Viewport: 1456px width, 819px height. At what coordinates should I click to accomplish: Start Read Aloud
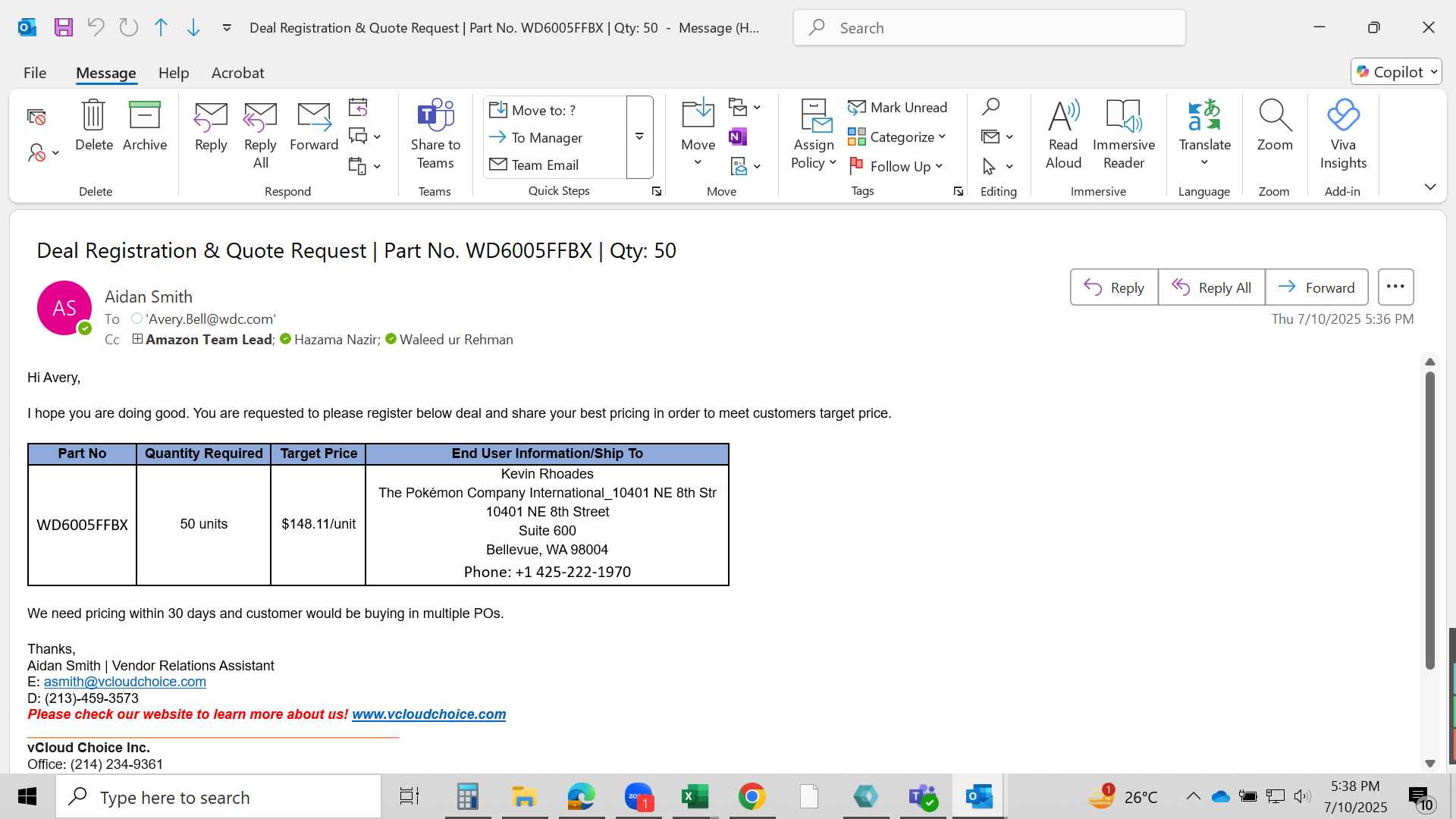pos(1063,135)
